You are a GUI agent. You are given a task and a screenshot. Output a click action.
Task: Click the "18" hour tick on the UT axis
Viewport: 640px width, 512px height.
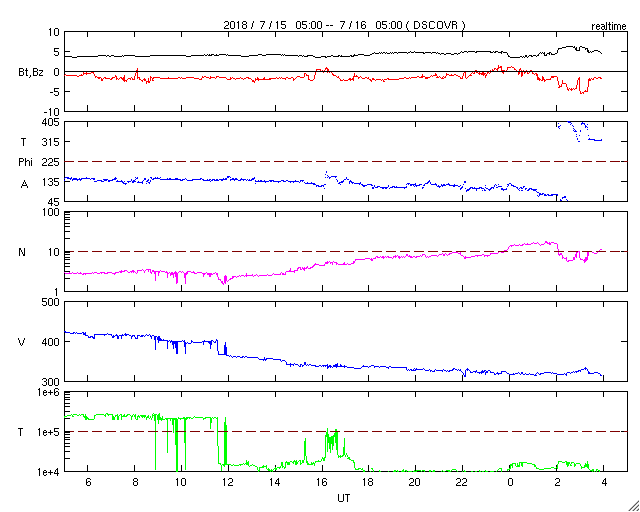(368, 483)
